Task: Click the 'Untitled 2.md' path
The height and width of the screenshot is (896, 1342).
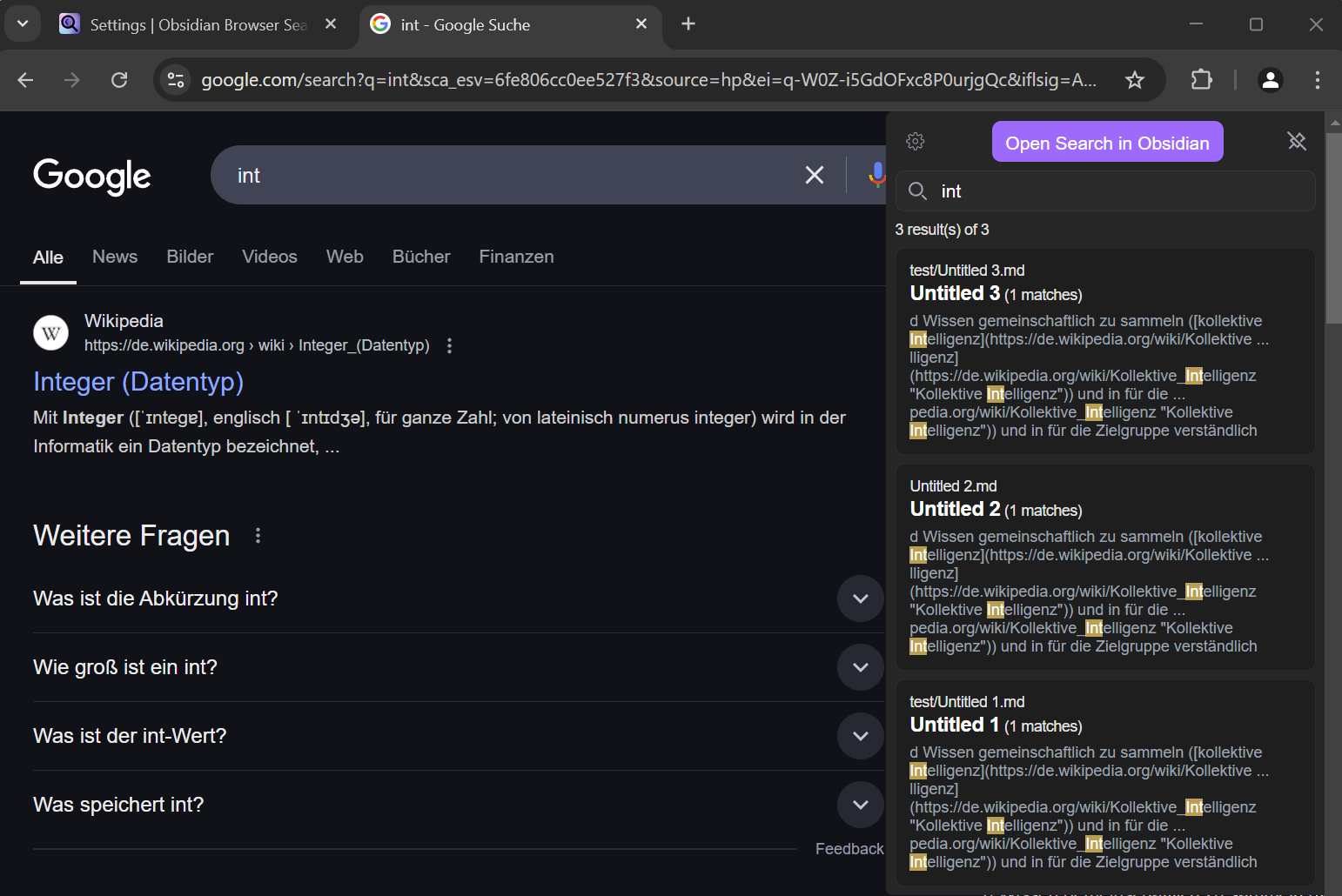Action: click(953, 486)
